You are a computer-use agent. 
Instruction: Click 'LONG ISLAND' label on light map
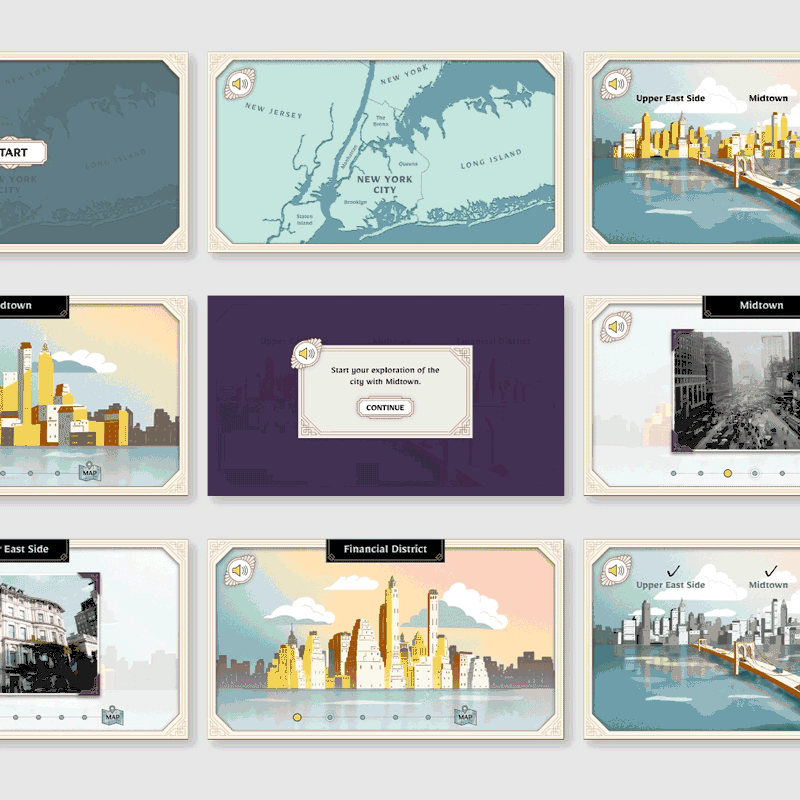tap(491, 159)
